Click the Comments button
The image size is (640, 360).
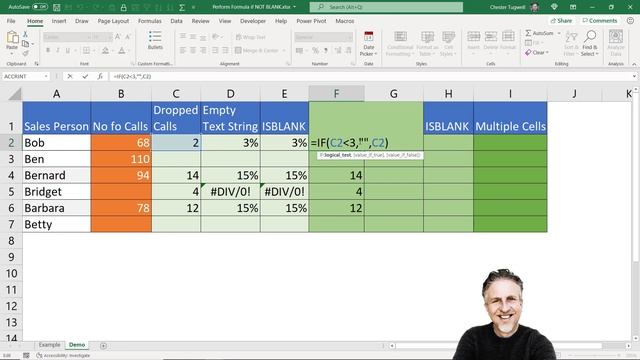pyautogui.click(x=600, y=21)
